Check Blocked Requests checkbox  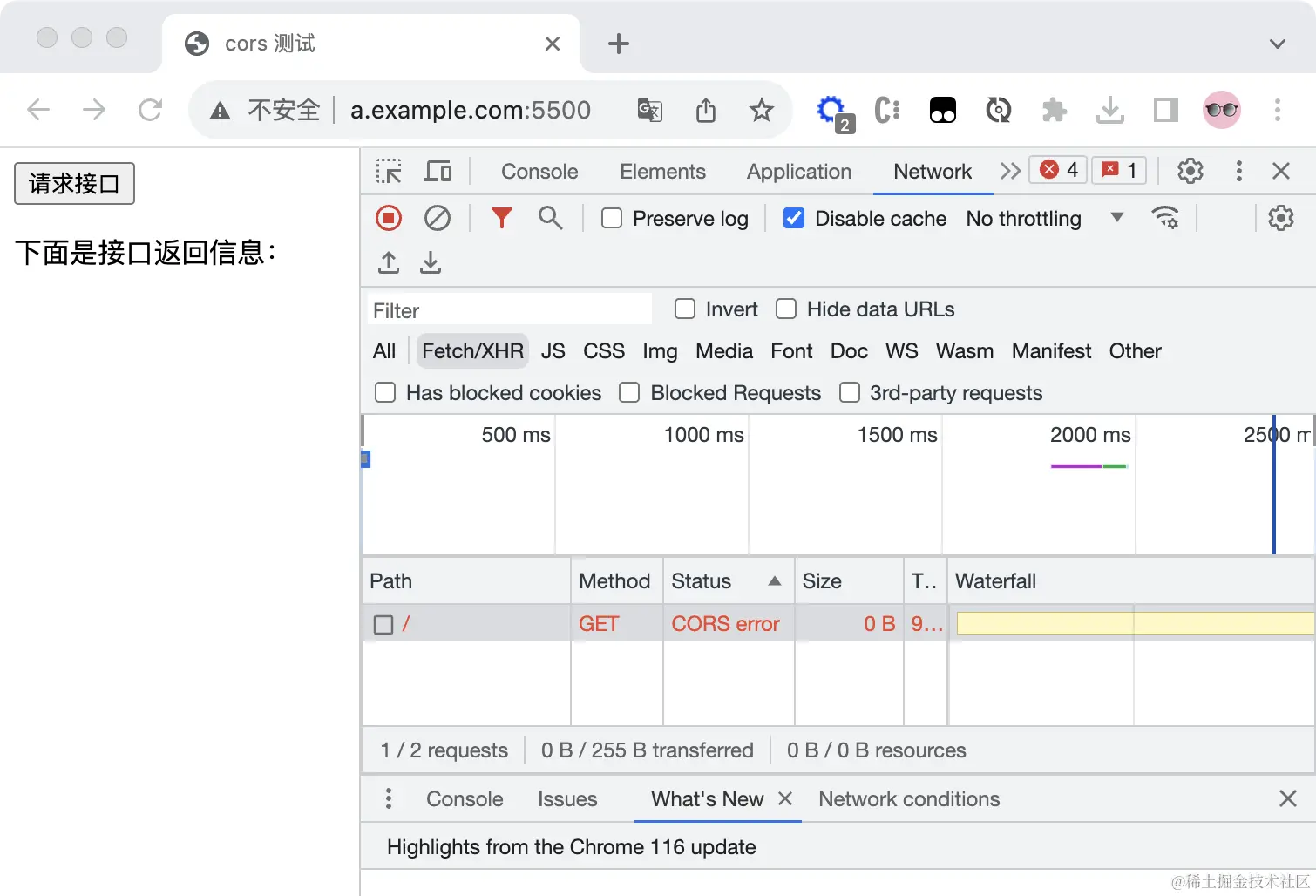(629, 392)
